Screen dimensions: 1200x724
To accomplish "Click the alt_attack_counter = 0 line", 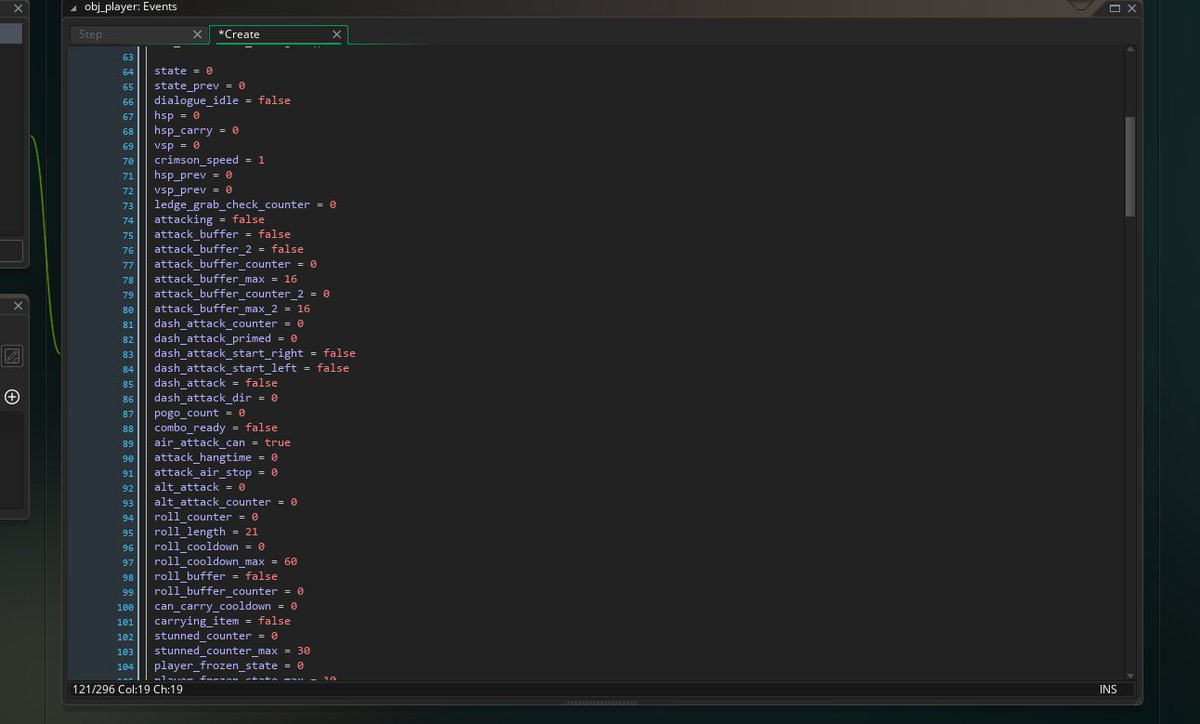I will tap(225, 502).
